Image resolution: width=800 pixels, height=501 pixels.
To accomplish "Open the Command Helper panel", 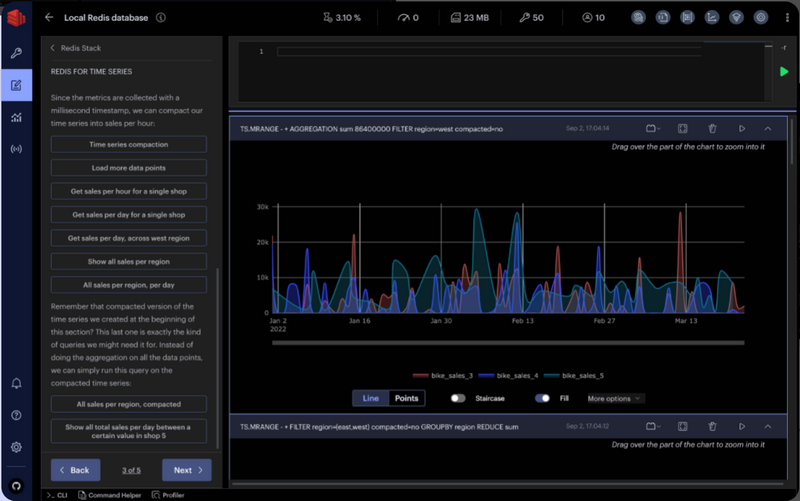I will pyautogui.click(x=110, y=495).
